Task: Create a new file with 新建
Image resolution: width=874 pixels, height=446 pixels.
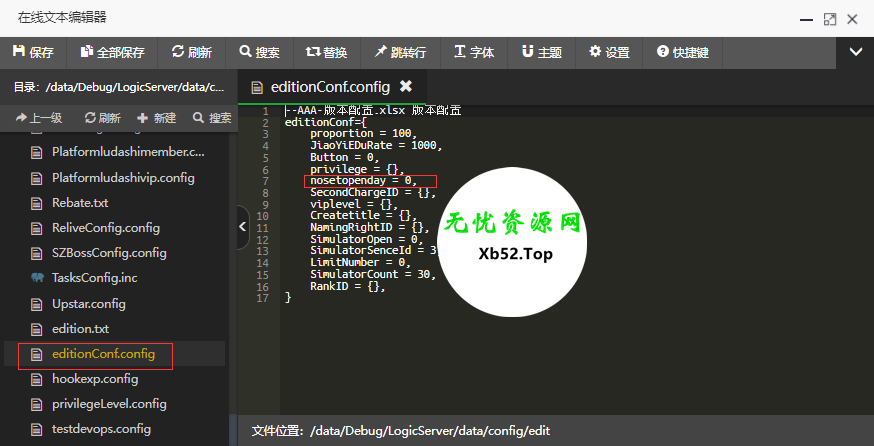Action: coord(157,118)
